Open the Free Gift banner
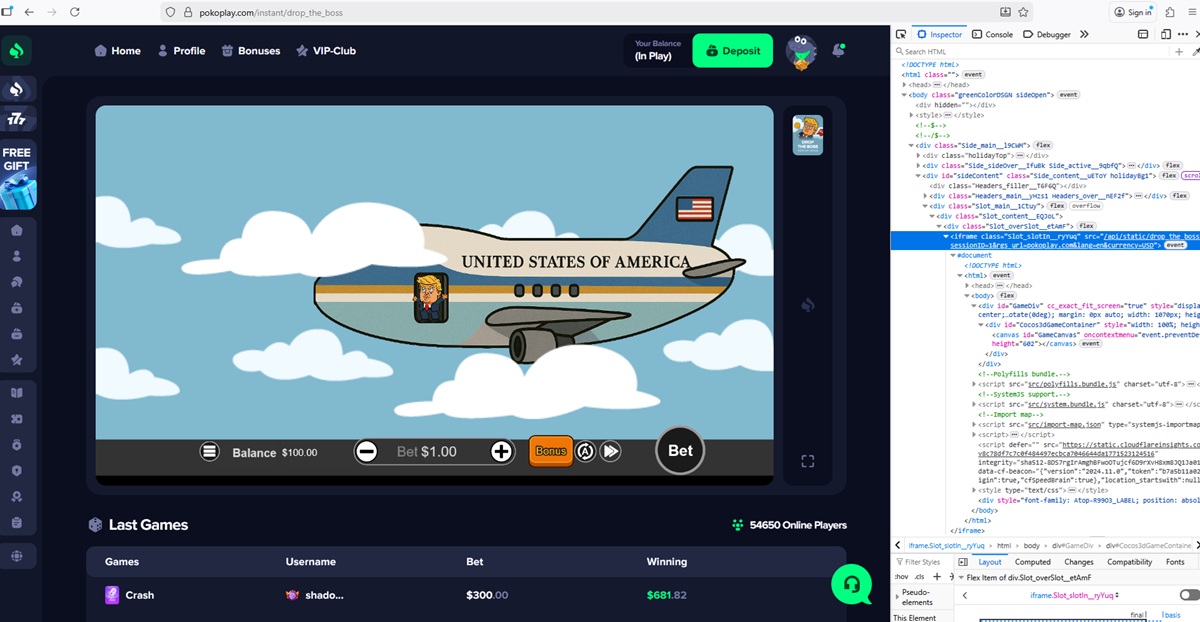The width and height of the screenshot is (1200, 622). (x=17, y=175)
